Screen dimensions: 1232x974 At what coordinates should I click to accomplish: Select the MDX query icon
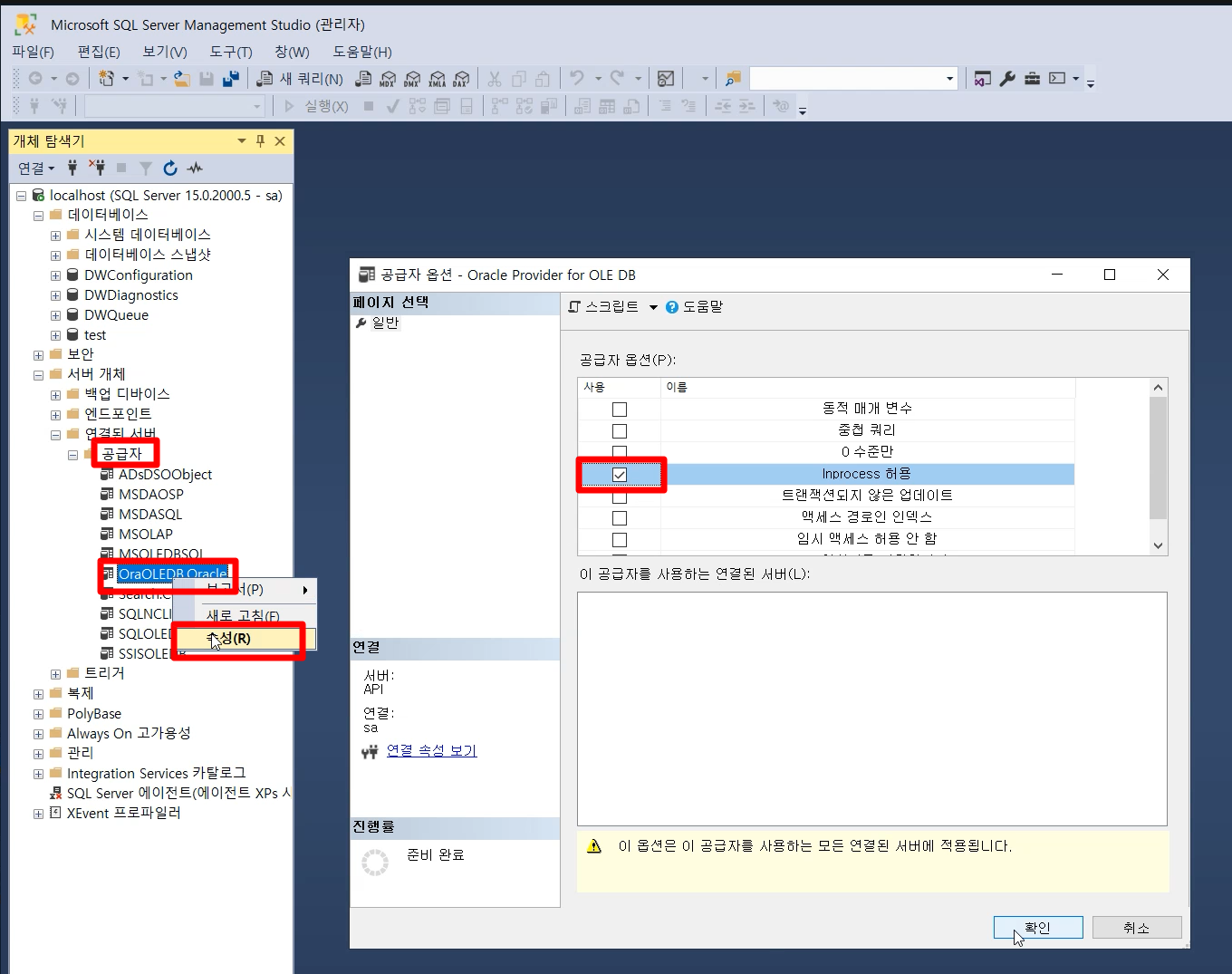(x=385, y=78)
